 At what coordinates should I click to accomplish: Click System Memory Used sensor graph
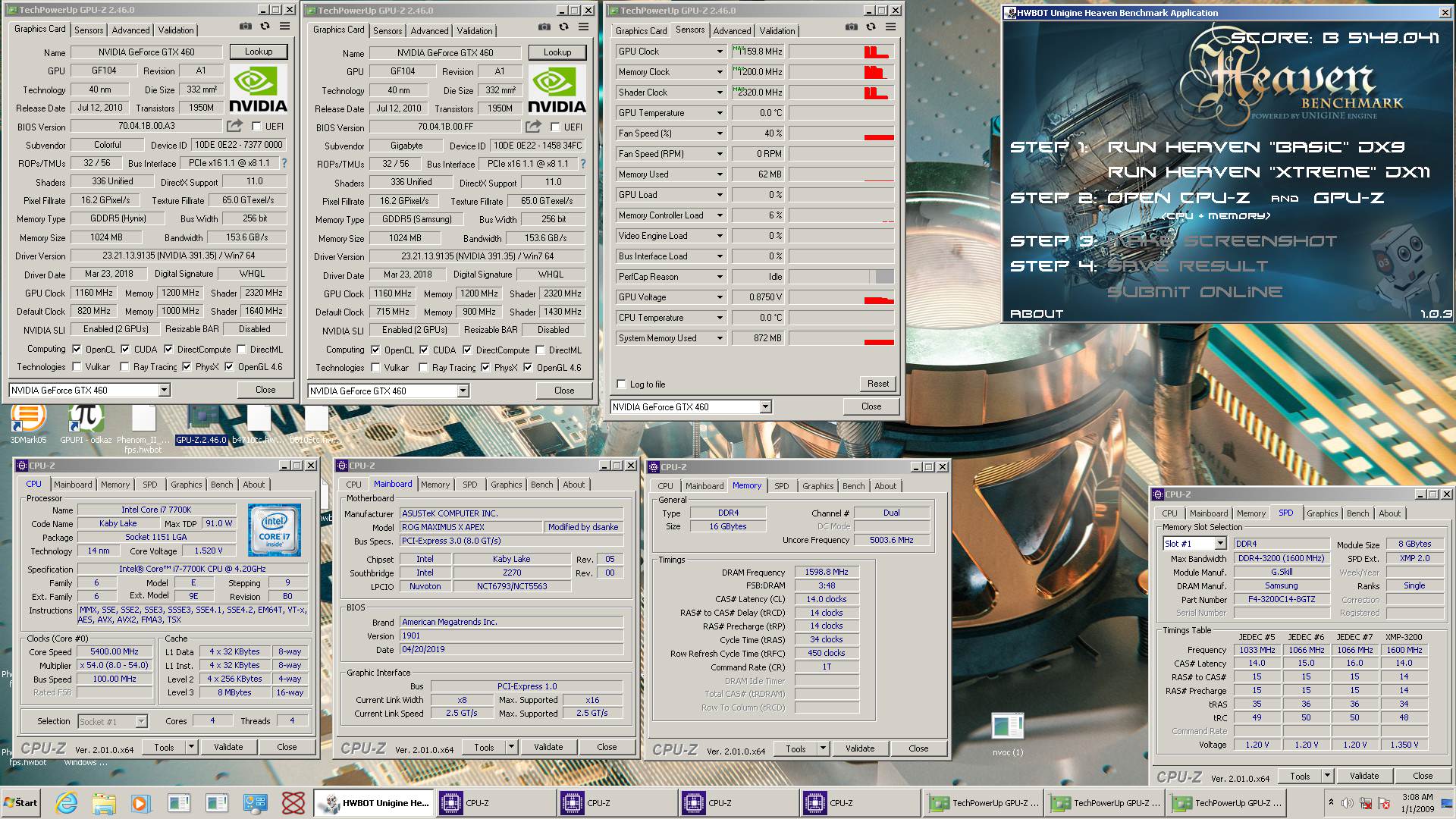point(841,338)
